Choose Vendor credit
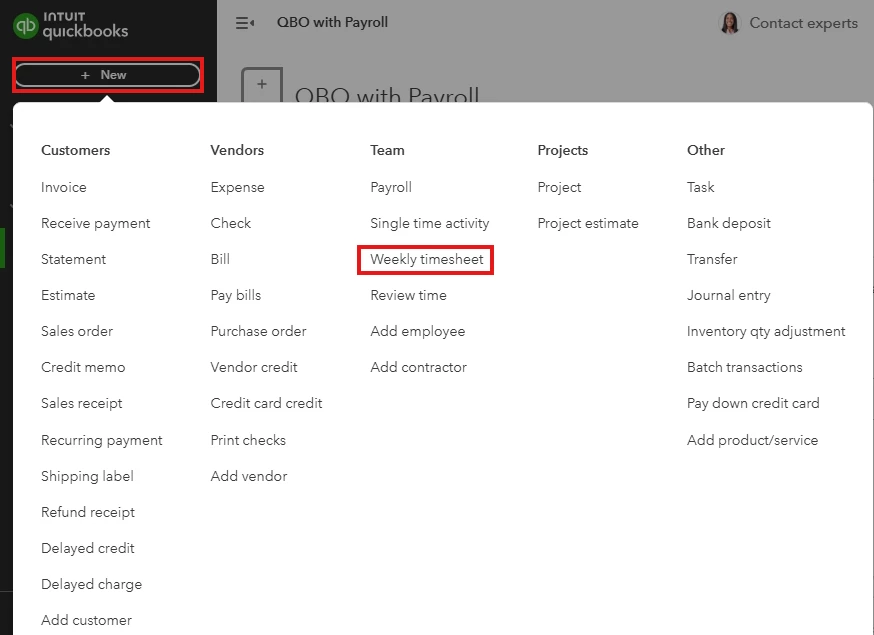The image size is (874, 635). point(254,367)
